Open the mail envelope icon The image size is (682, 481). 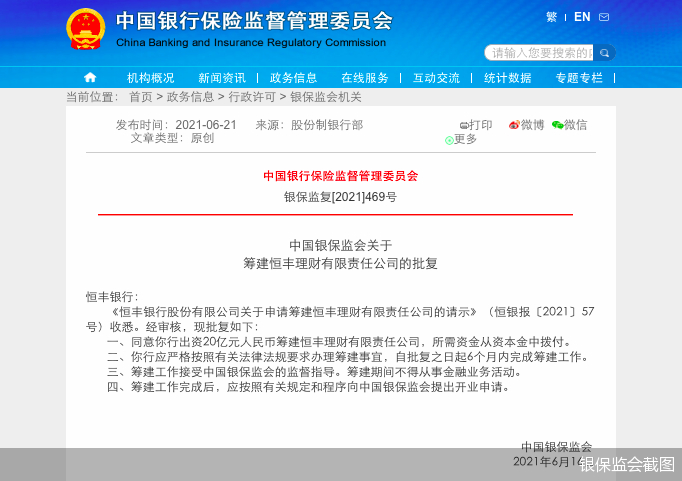(x=604, y=17)
